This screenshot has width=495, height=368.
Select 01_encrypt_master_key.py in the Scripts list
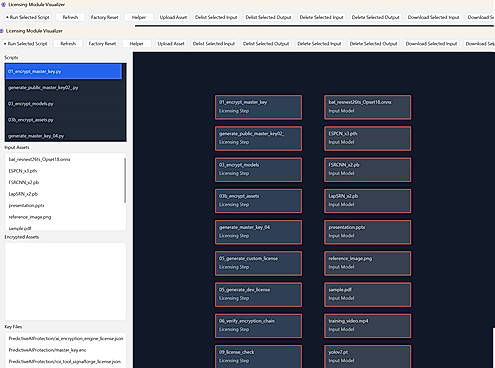[63, 71]
